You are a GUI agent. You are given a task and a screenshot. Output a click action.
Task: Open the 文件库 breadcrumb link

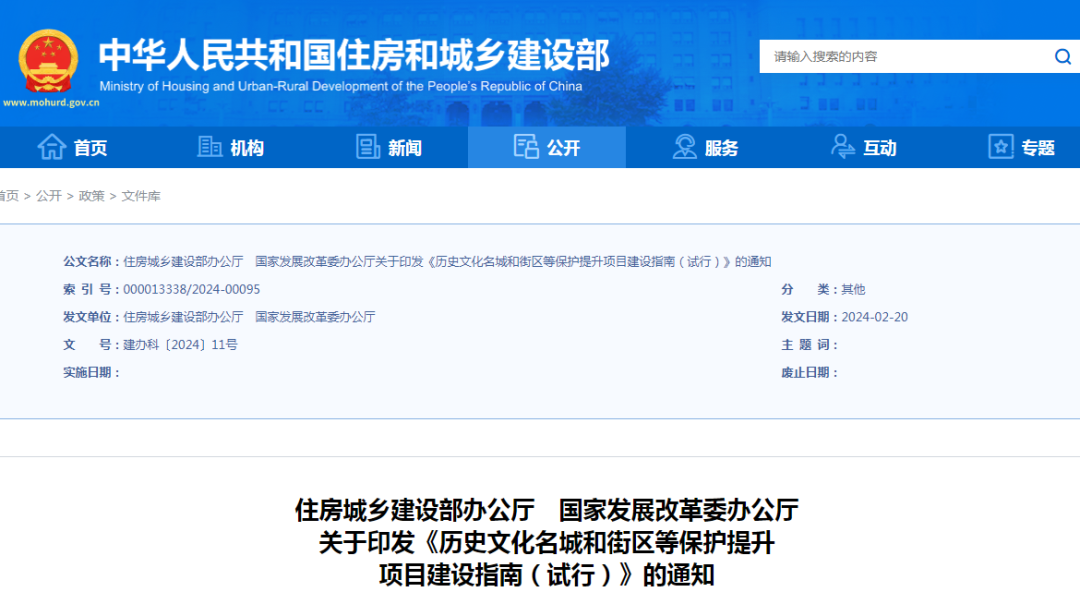click(141, 196)
